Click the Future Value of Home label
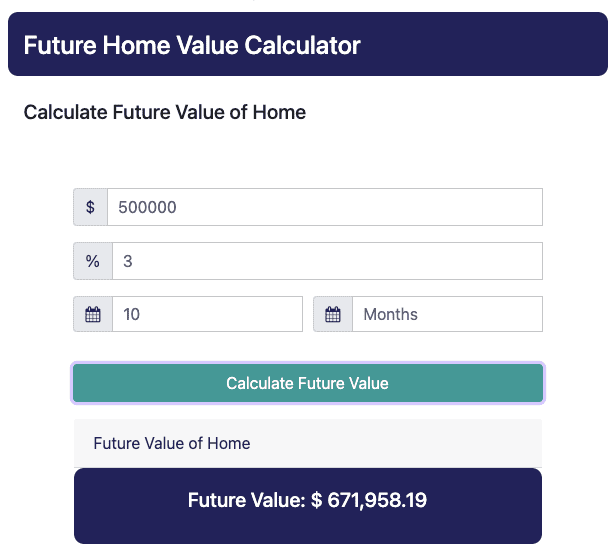 tap(172, 444)
